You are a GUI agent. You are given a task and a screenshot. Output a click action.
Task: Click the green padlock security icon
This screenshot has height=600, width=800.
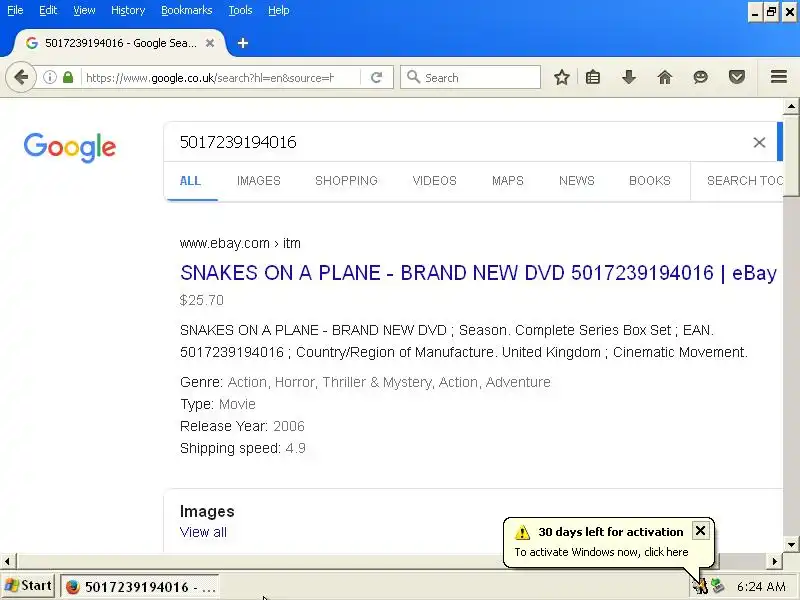[x=68, y=78]
